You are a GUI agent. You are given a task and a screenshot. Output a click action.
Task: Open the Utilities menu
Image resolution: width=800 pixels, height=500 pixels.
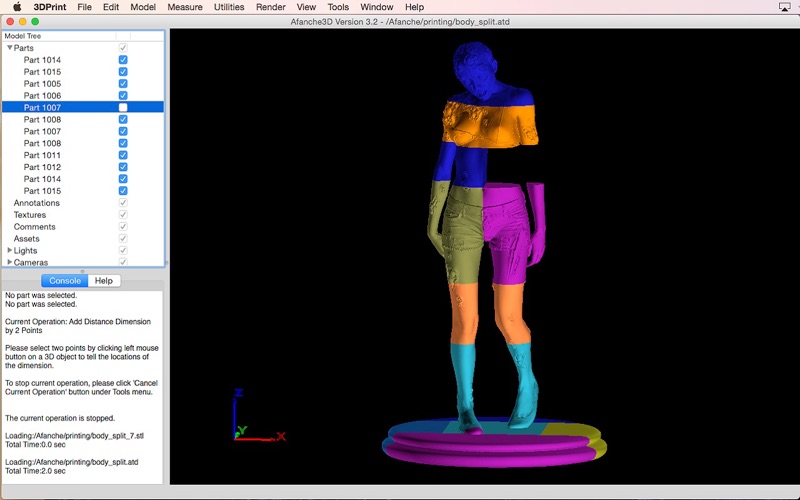229,7
